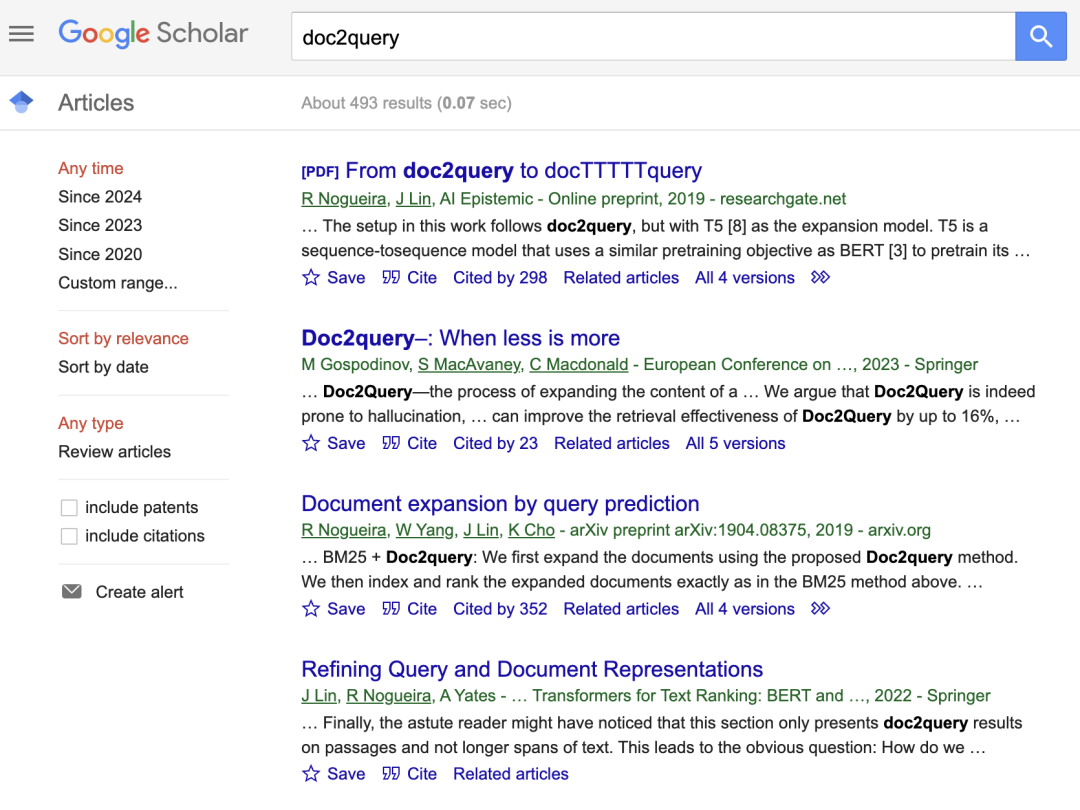Image resolution: width=1080 pixels, height=810 pixels.
Task: Click the Save star for docTTTTTquery paper
Action: [x=311, y=278]
